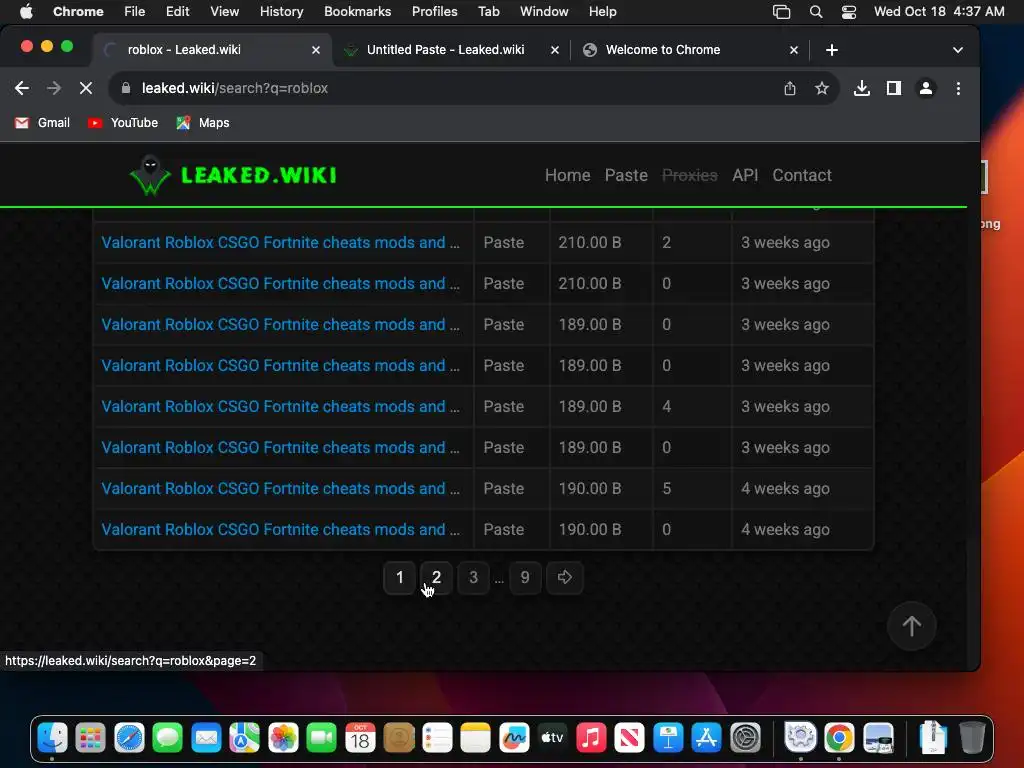
Task: Open Calendar from the Dock
Action: point(360,738)
